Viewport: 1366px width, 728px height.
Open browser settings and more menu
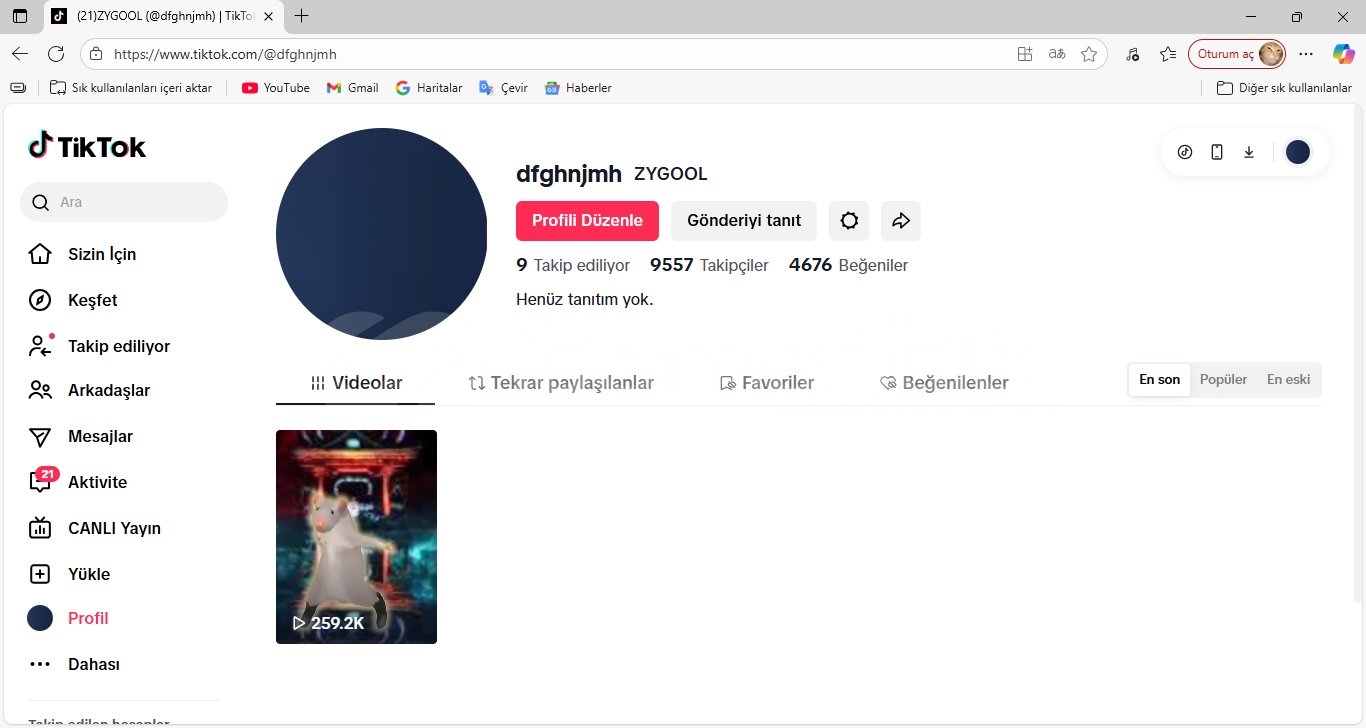[1306, 54]
